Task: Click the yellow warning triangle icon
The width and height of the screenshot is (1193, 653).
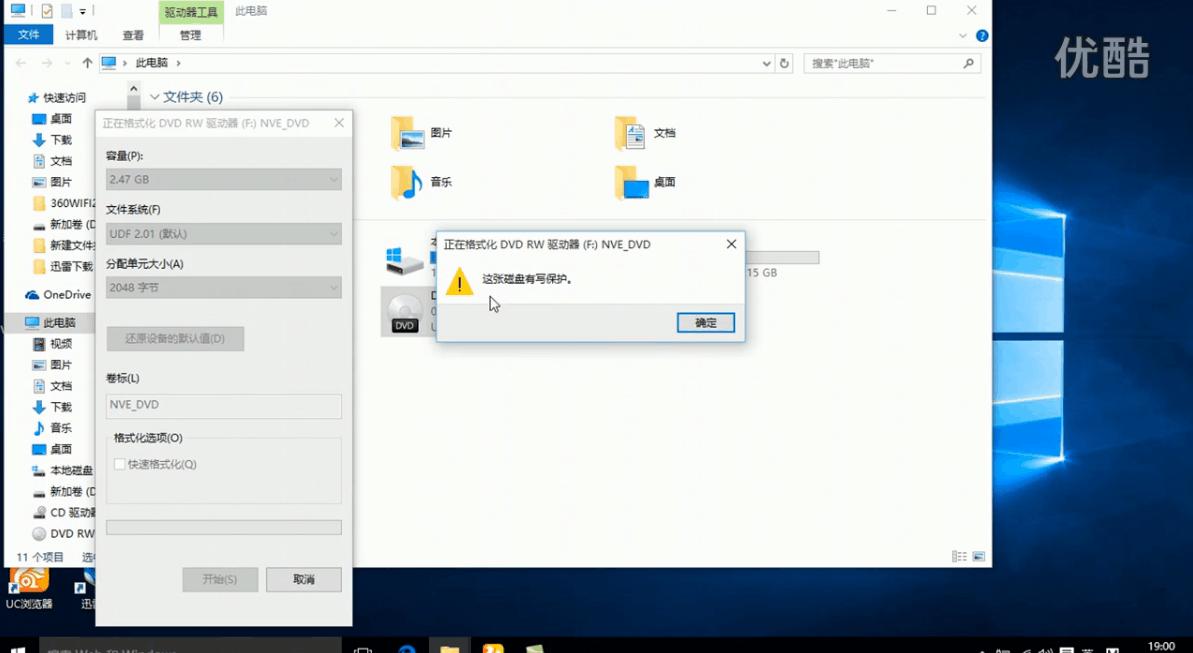Action: (459, 282)
